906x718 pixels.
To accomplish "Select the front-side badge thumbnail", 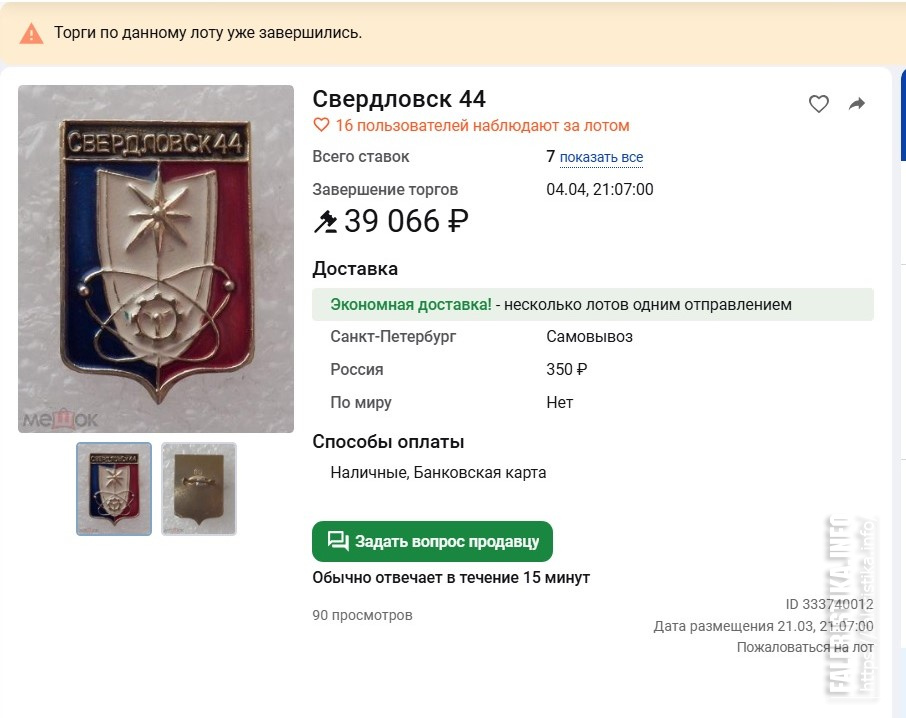I will [x=114, y=489].
